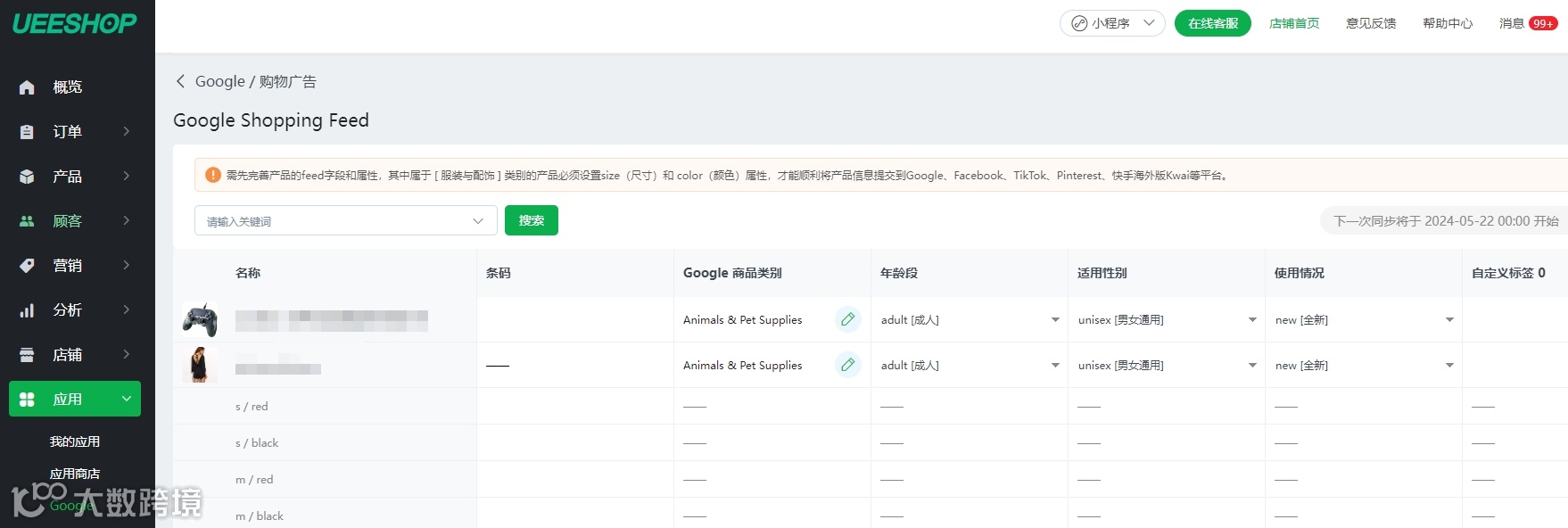Click the back arrow beside Google breadcrumb
1568x528 pixels.
[180, 81]
